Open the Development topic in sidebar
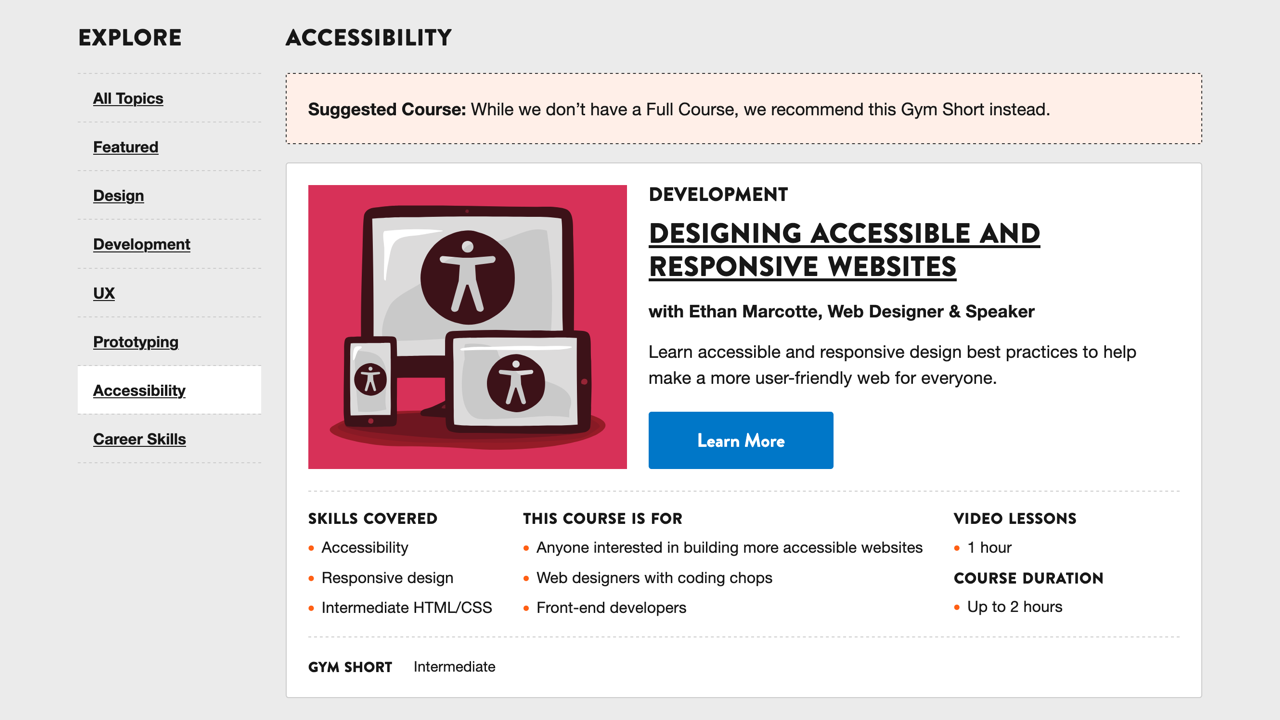Image resolution: width=1280 pixels, height=720 pixels. click(141, 244)
